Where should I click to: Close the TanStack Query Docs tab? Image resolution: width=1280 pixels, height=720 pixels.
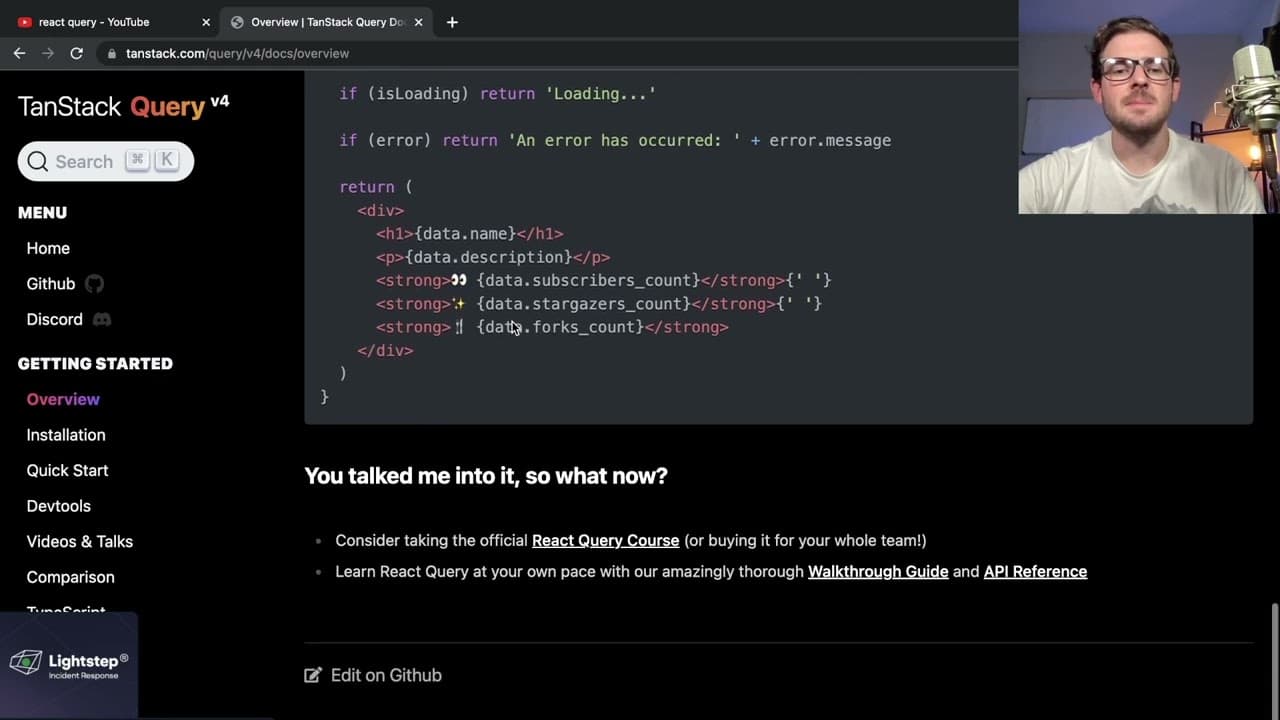click(x=419, y=22)
